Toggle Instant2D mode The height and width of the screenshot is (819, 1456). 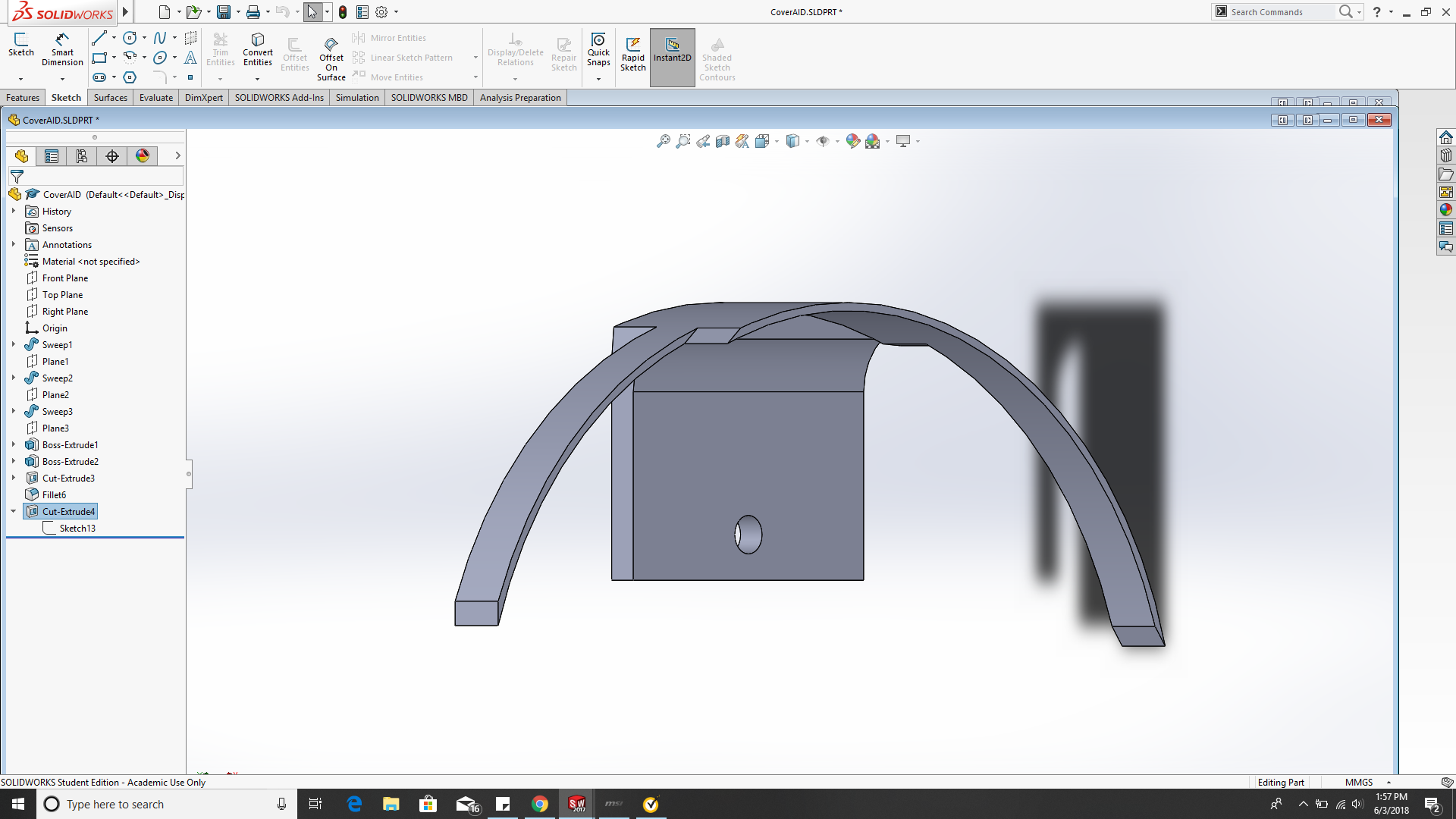coord(673,58)
